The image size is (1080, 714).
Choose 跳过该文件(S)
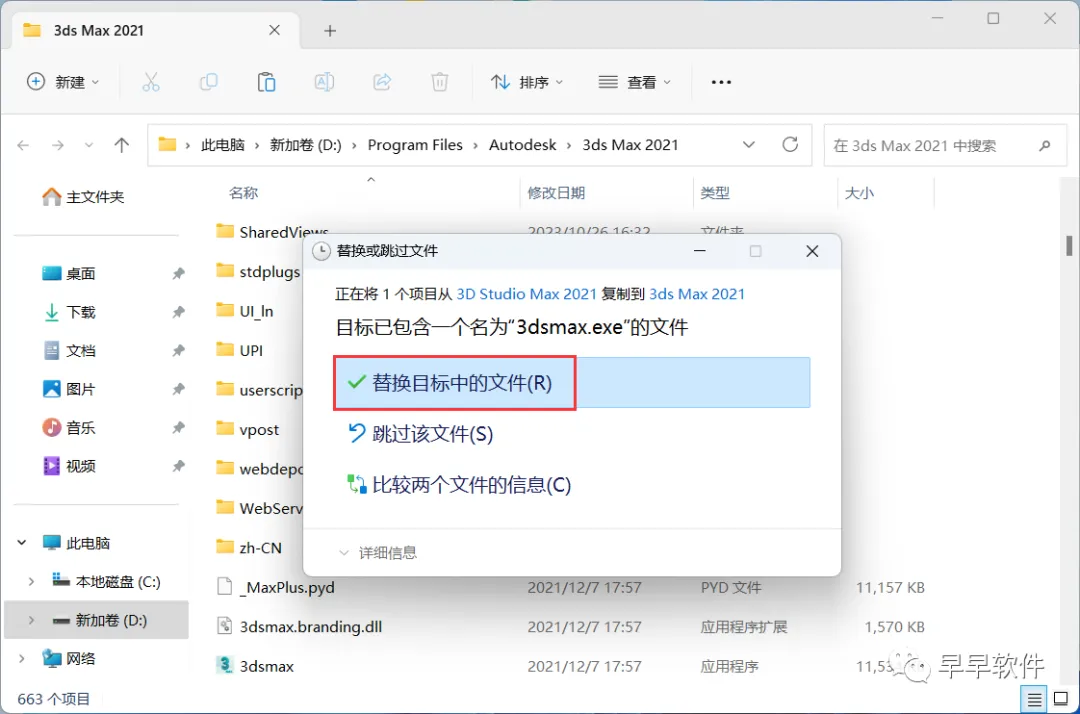click(x=421, y=434)
